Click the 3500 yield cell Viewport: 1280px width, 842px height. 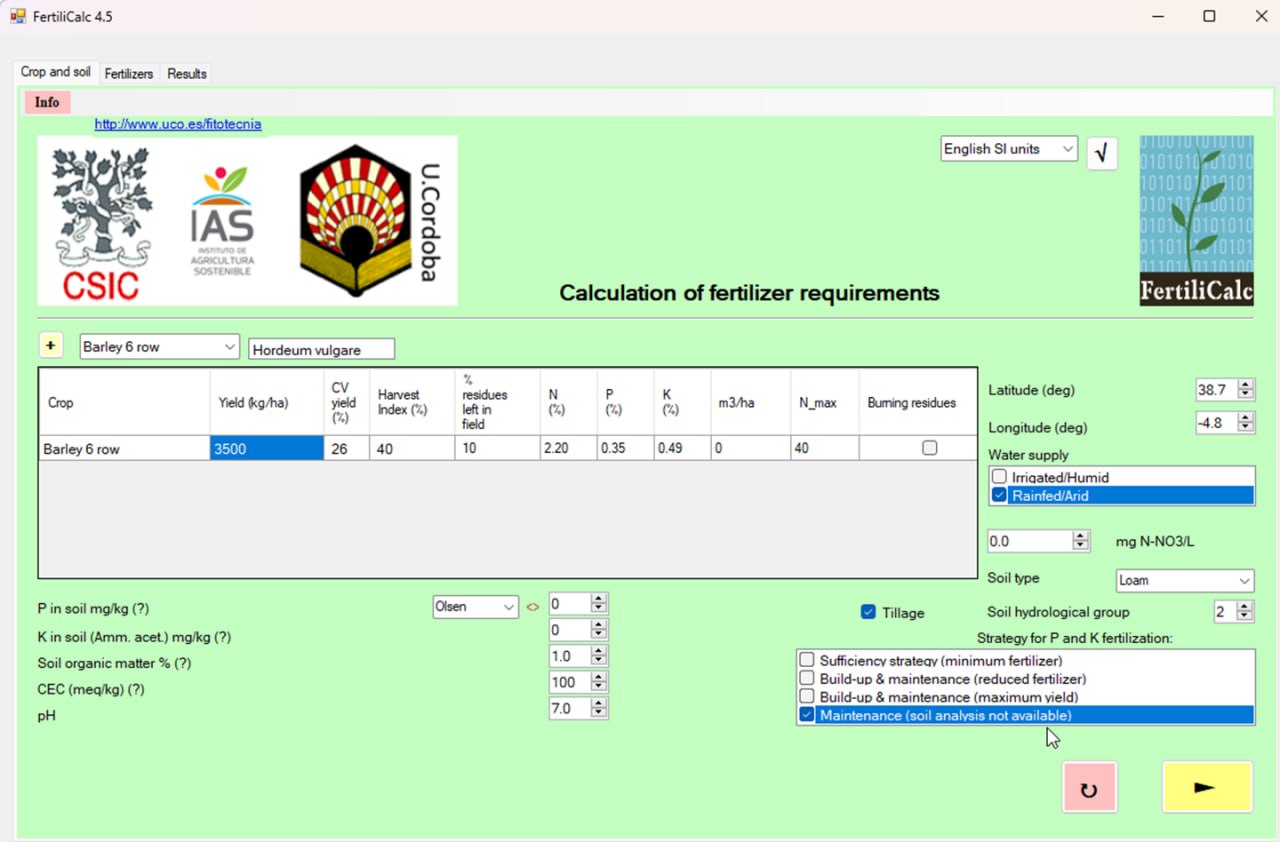tap(267, 448)
